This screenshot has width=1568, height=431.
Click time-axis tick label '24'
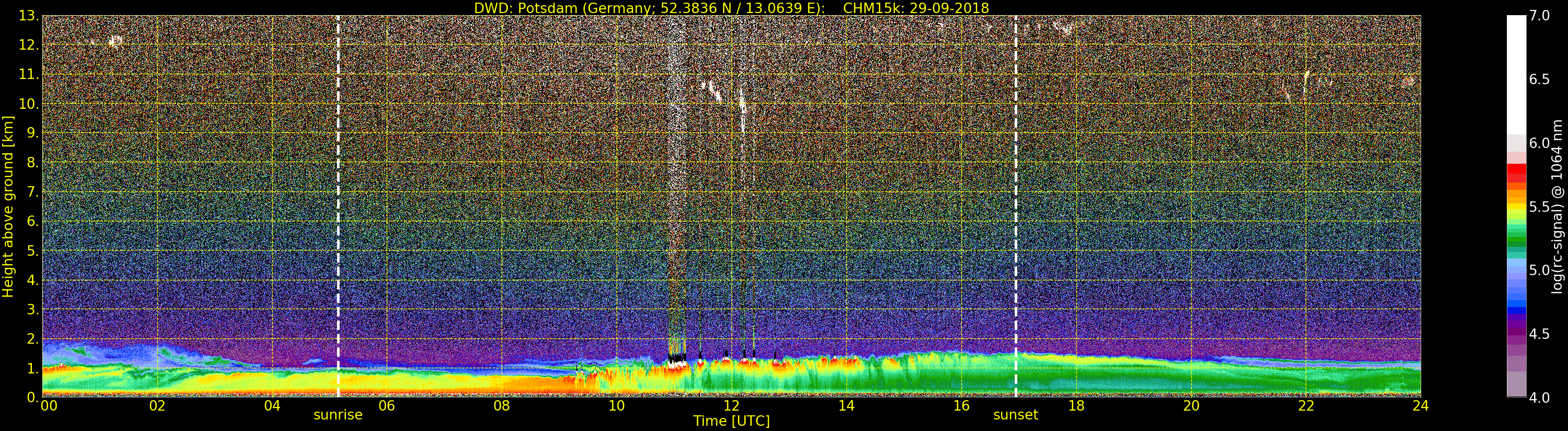pos(1421,406)
